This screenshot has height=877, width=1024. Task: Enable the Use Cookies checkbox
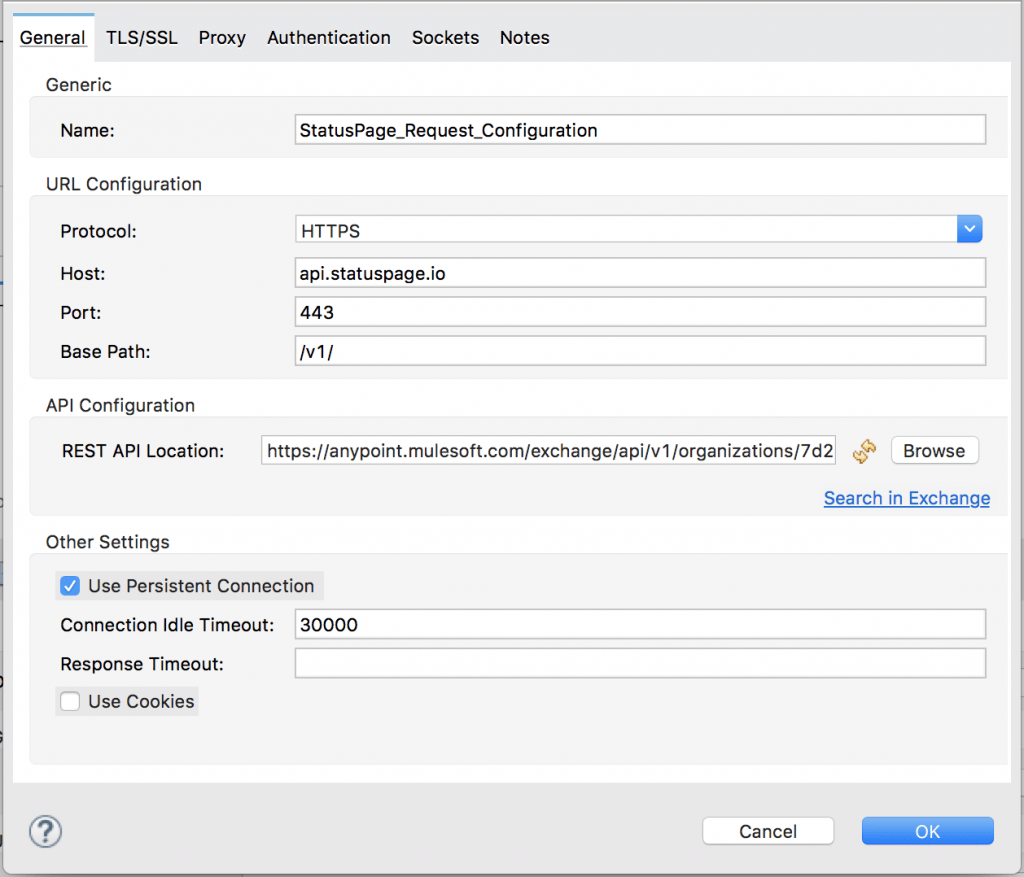click(70, 701)
